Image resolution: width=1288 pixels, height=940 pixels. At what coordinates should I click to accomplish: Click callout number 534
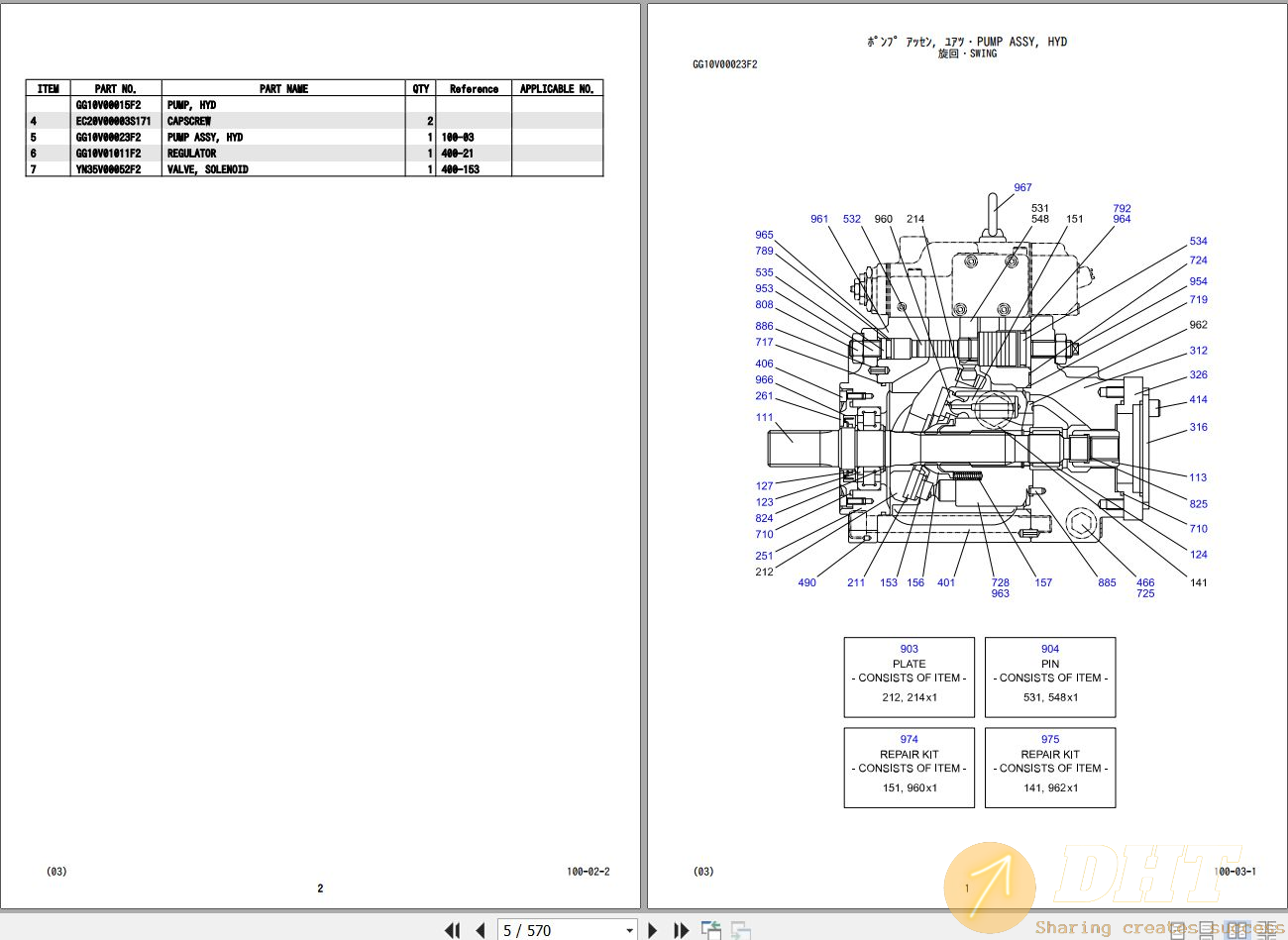tap(1199, 241)
